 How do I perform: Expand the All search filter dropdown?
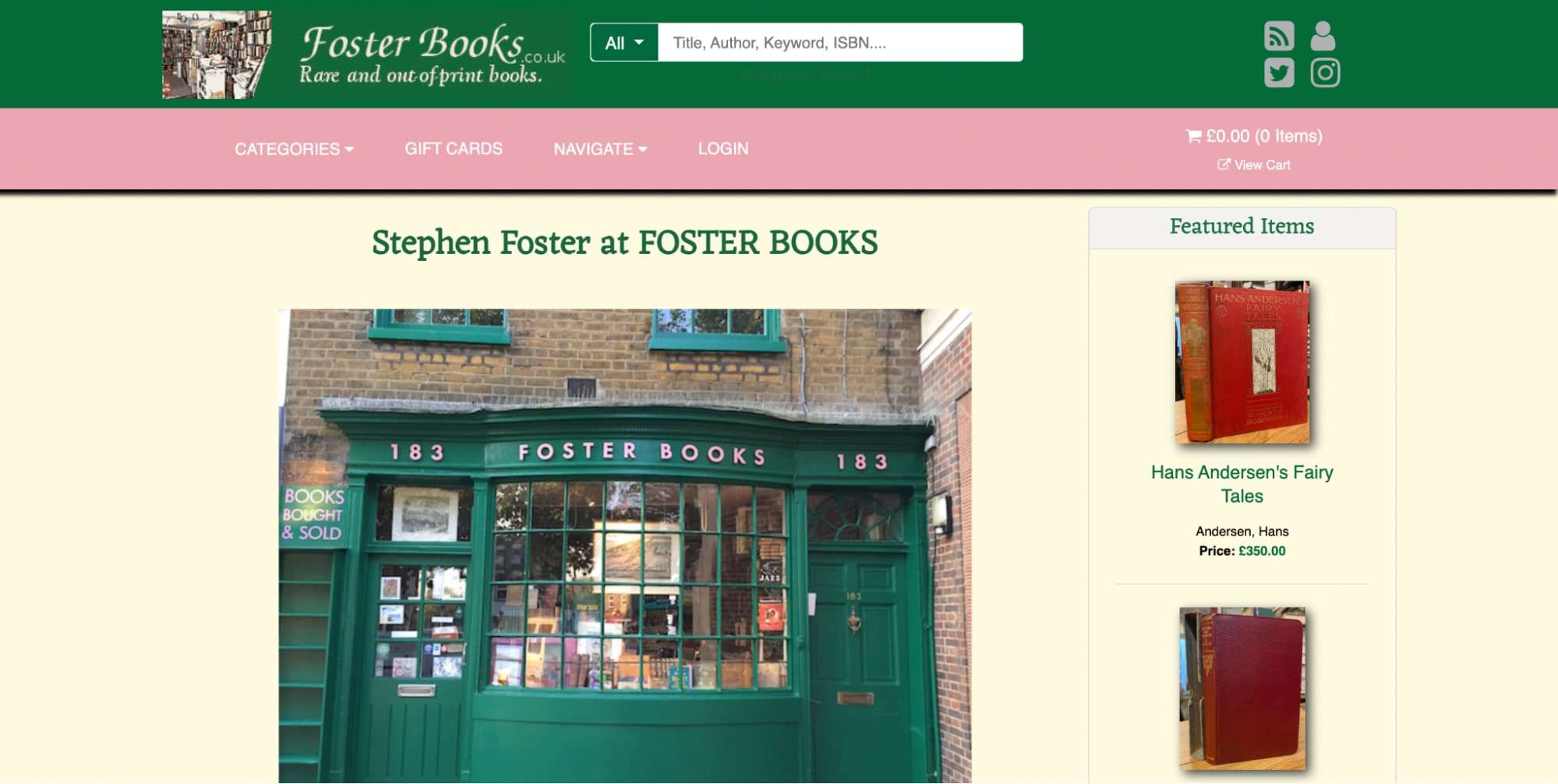coord(624,43)
